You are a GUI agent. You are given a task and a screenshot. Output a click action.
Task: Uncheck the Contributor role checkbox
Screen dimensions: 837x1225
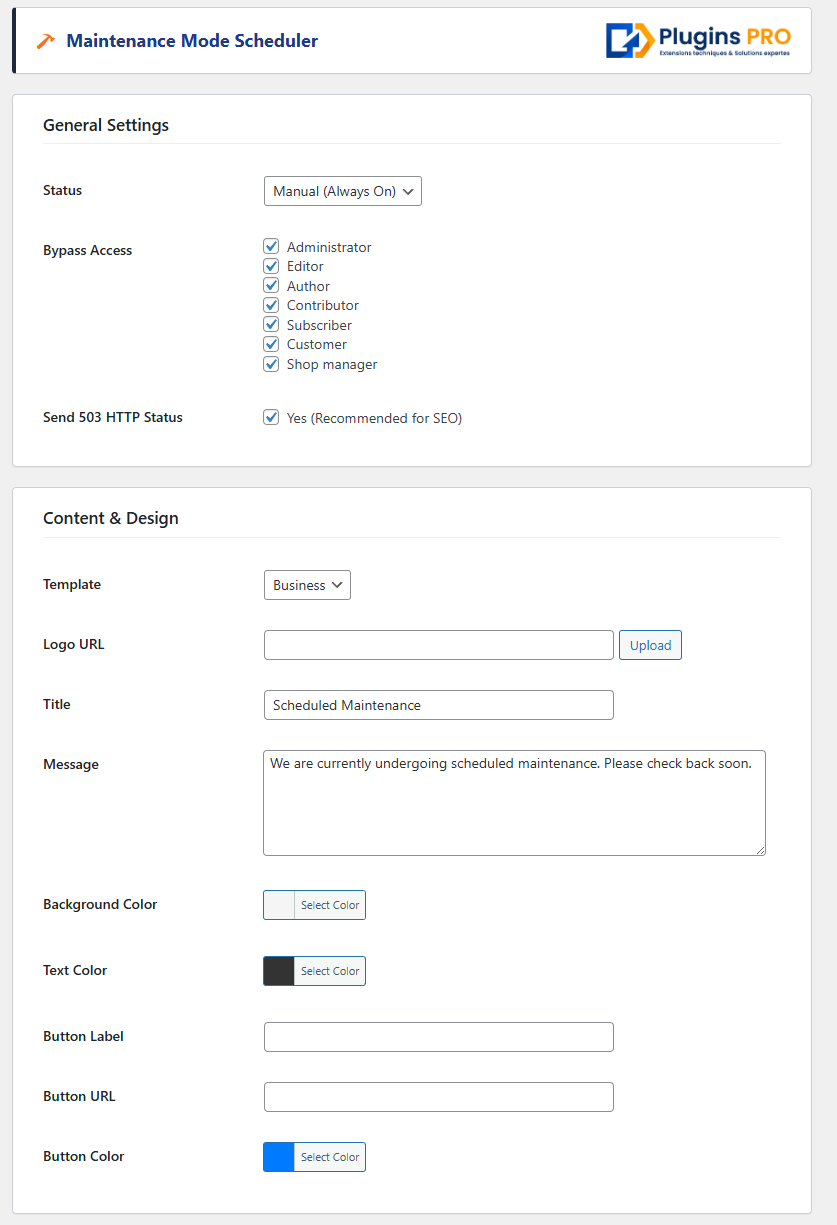(x=271, y=305)
